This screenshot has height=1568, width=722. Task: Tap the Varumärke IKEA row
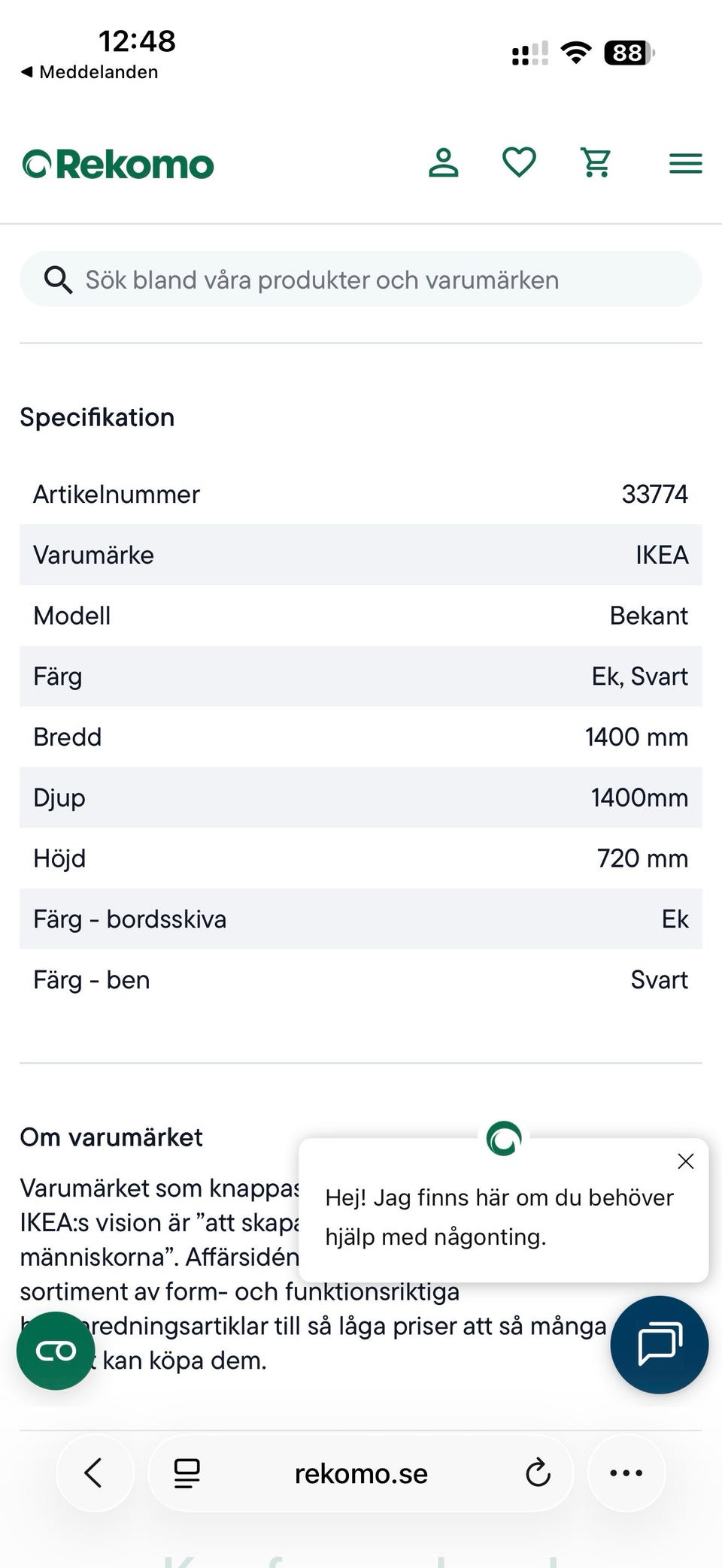point(361,555)
